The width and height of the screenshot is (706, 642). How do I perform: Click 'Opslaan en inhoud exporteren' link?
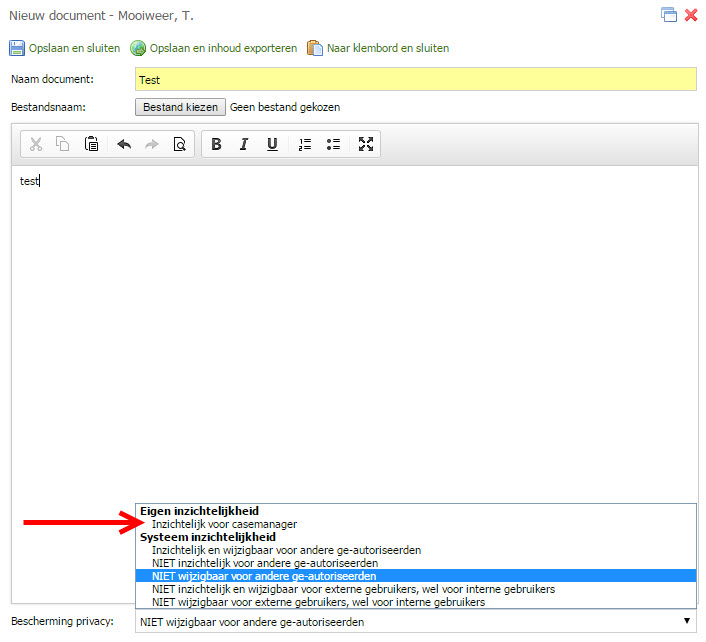223,48
